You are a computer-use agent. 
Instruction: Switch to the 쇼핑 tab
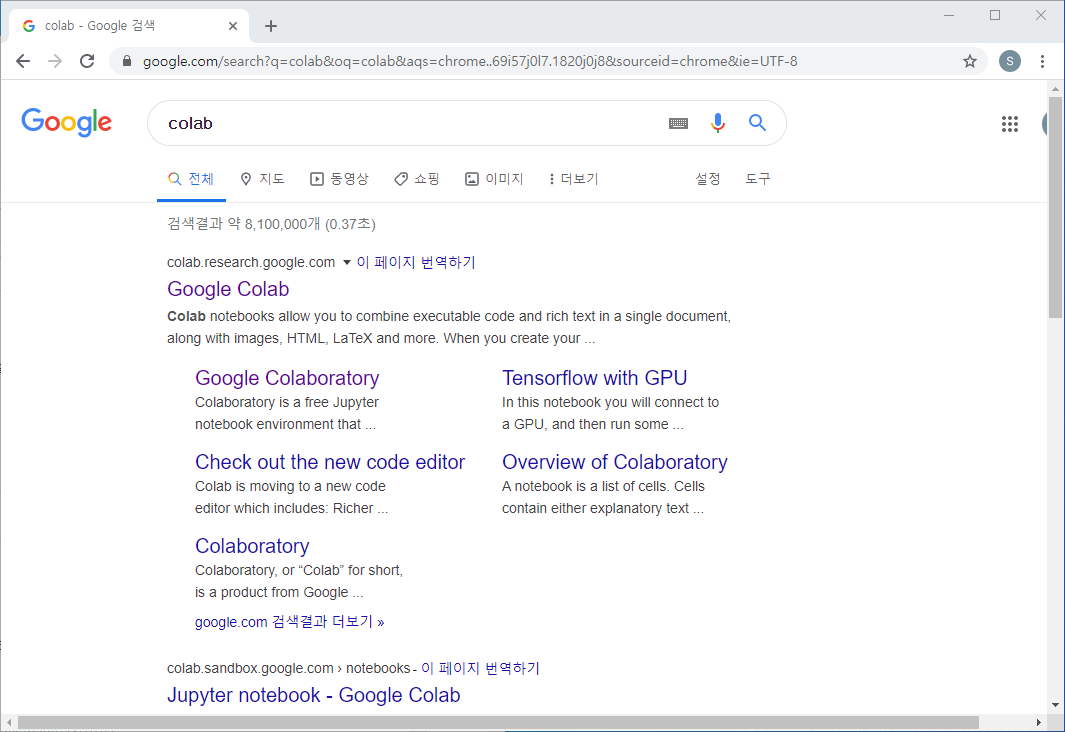coord(416,179)
